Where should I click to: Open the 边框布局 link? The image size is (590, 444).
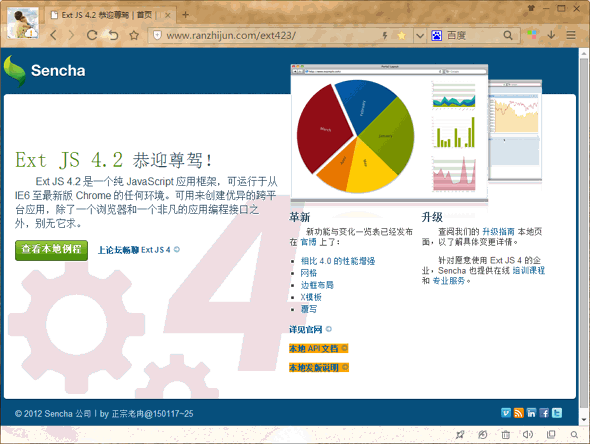tap(317, 285)
